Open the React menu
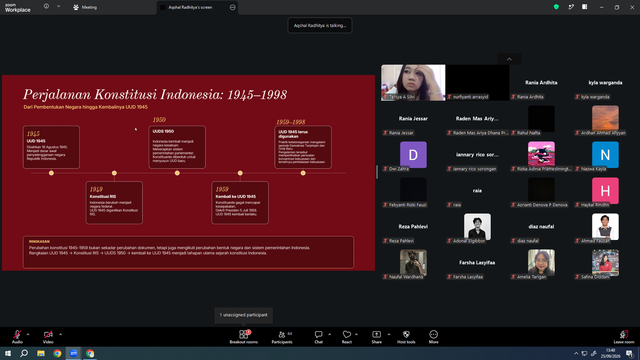The width and height of the screenshot is (640, 360). pos(347,337)
